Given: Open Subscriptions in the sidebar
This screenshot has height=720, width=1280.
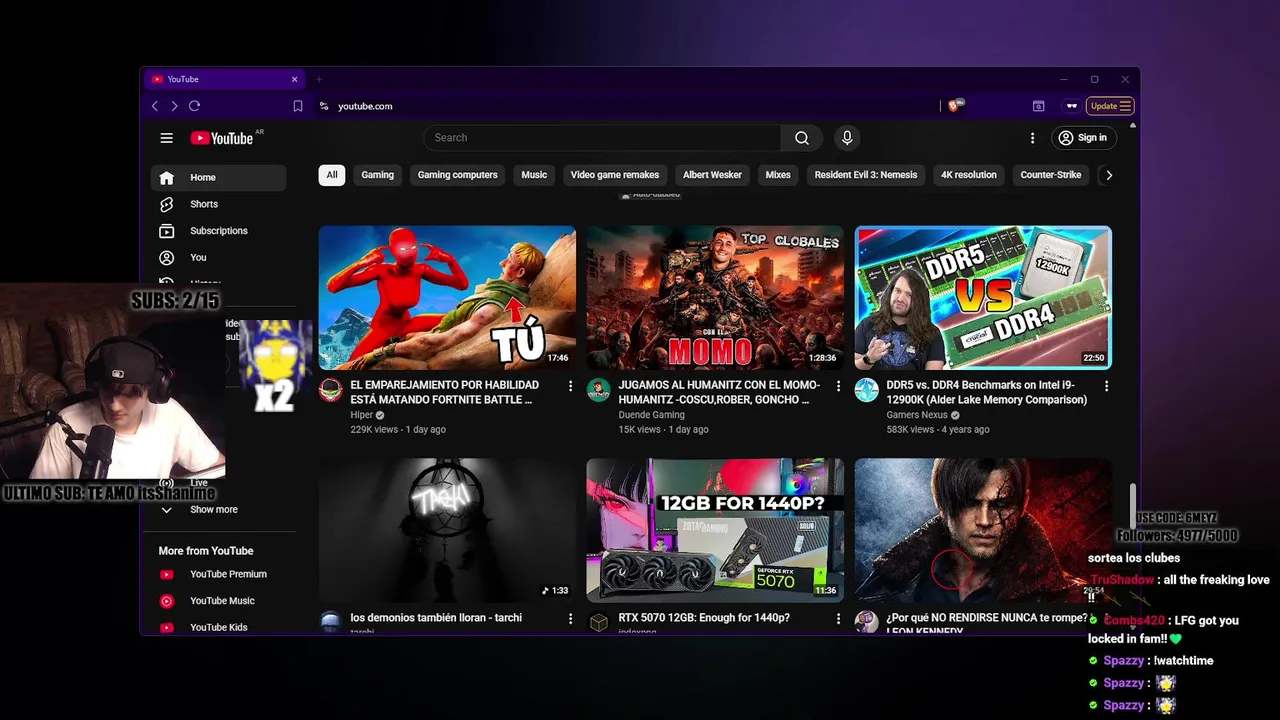Looking at the screenshot, I should (218, 231).
